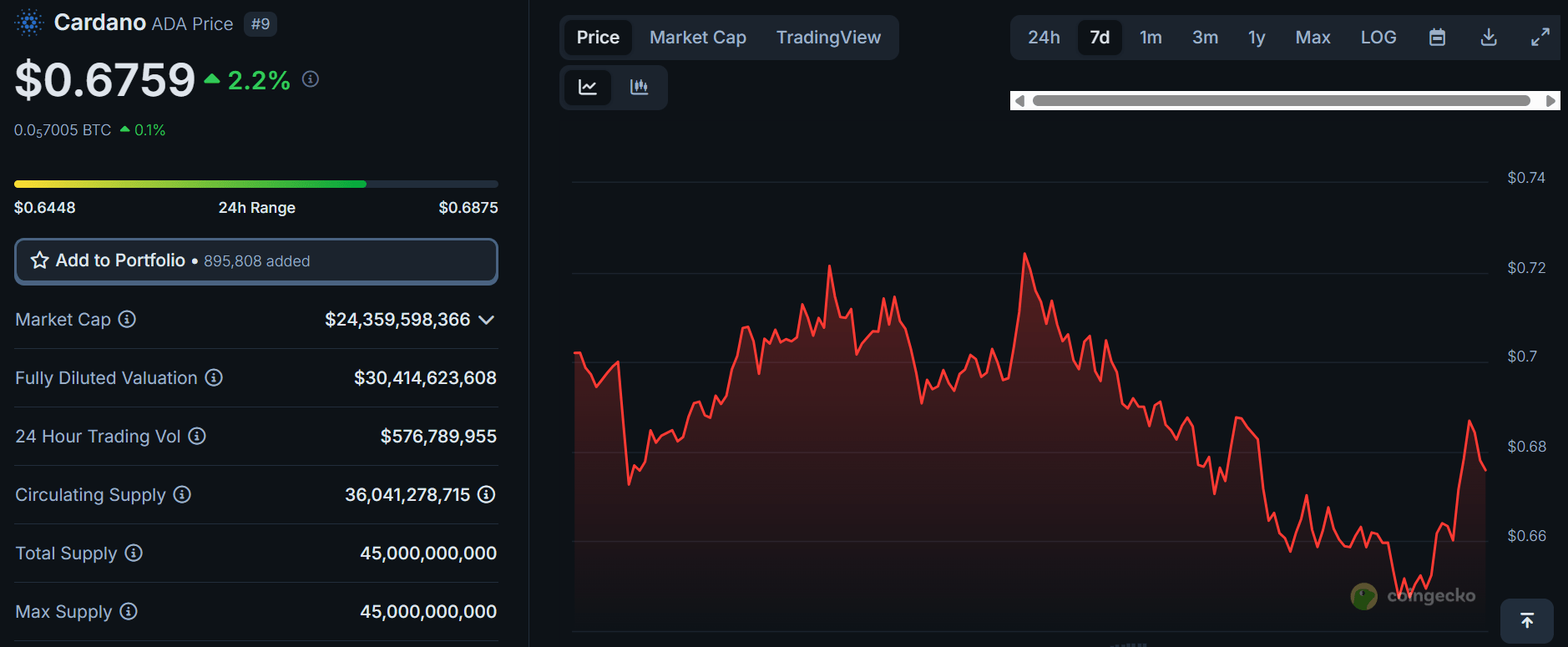Download the chart data

pyautogui.click(x=1489, y=38)
